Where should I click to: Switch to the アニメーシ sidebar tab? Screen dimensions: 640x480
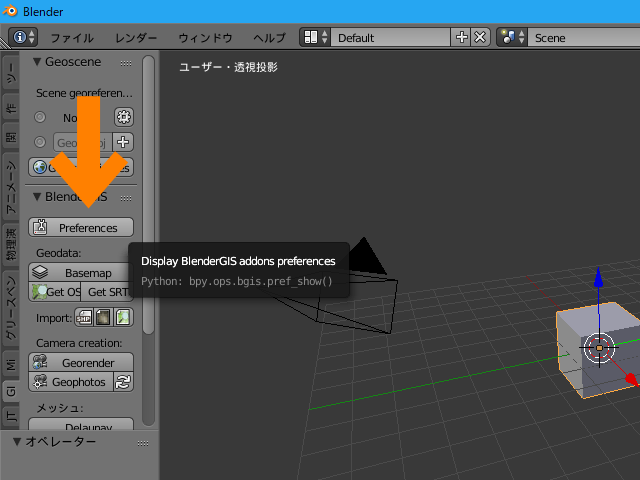[x=11, y=186]
